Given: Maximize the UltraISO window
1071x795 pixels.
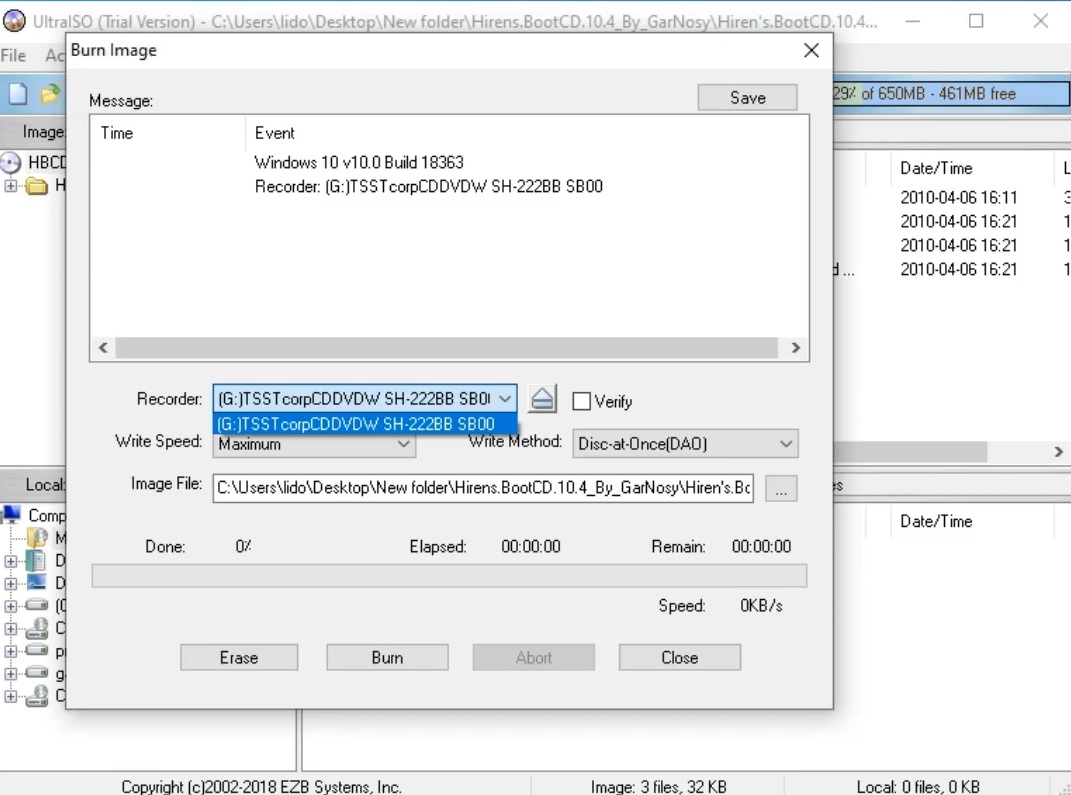Looking at the screenshot, I should click(976, 21).
